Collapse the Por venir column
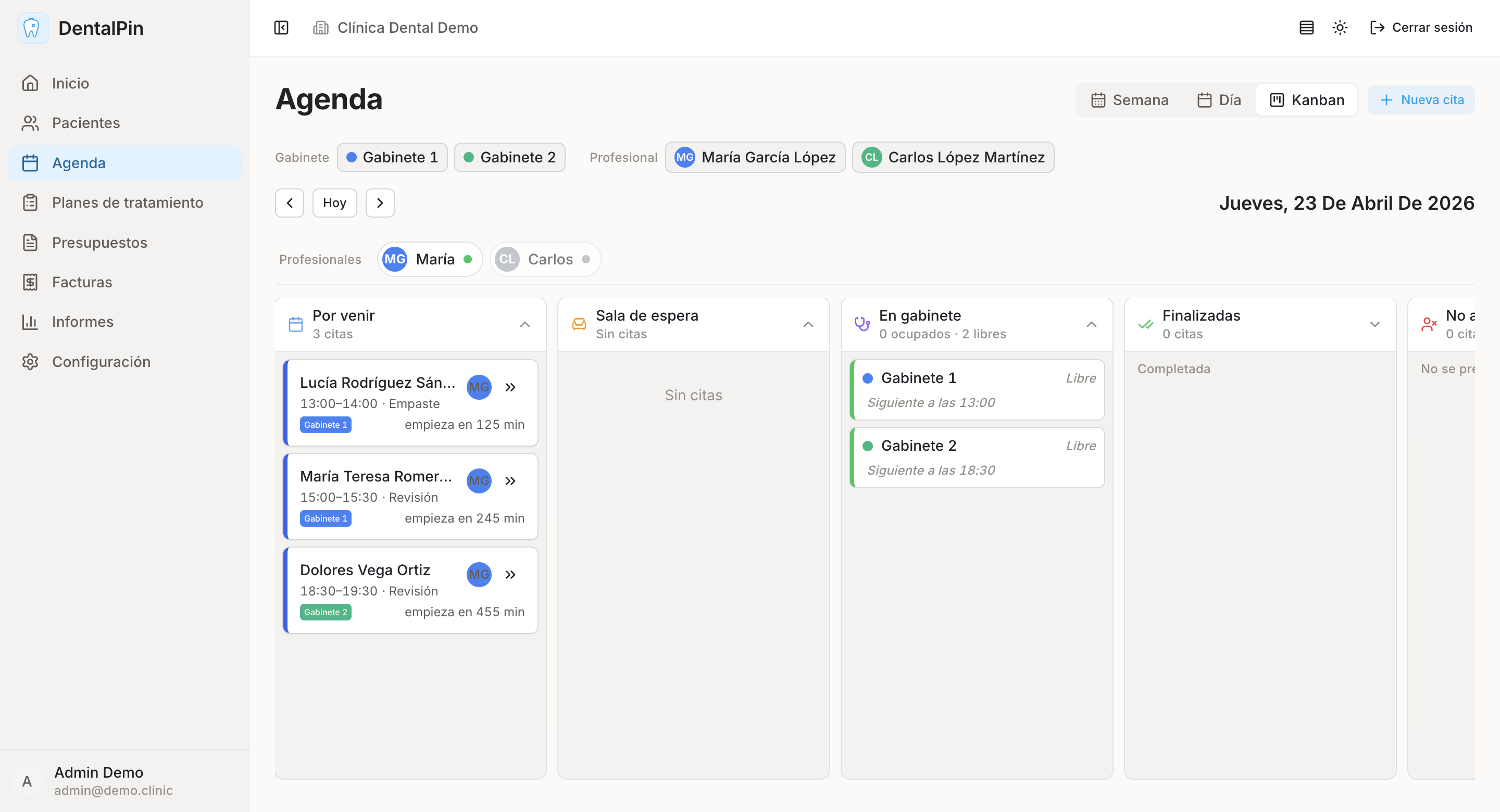The height and width of the screenshot is (812, 1500). coord(524,324)
